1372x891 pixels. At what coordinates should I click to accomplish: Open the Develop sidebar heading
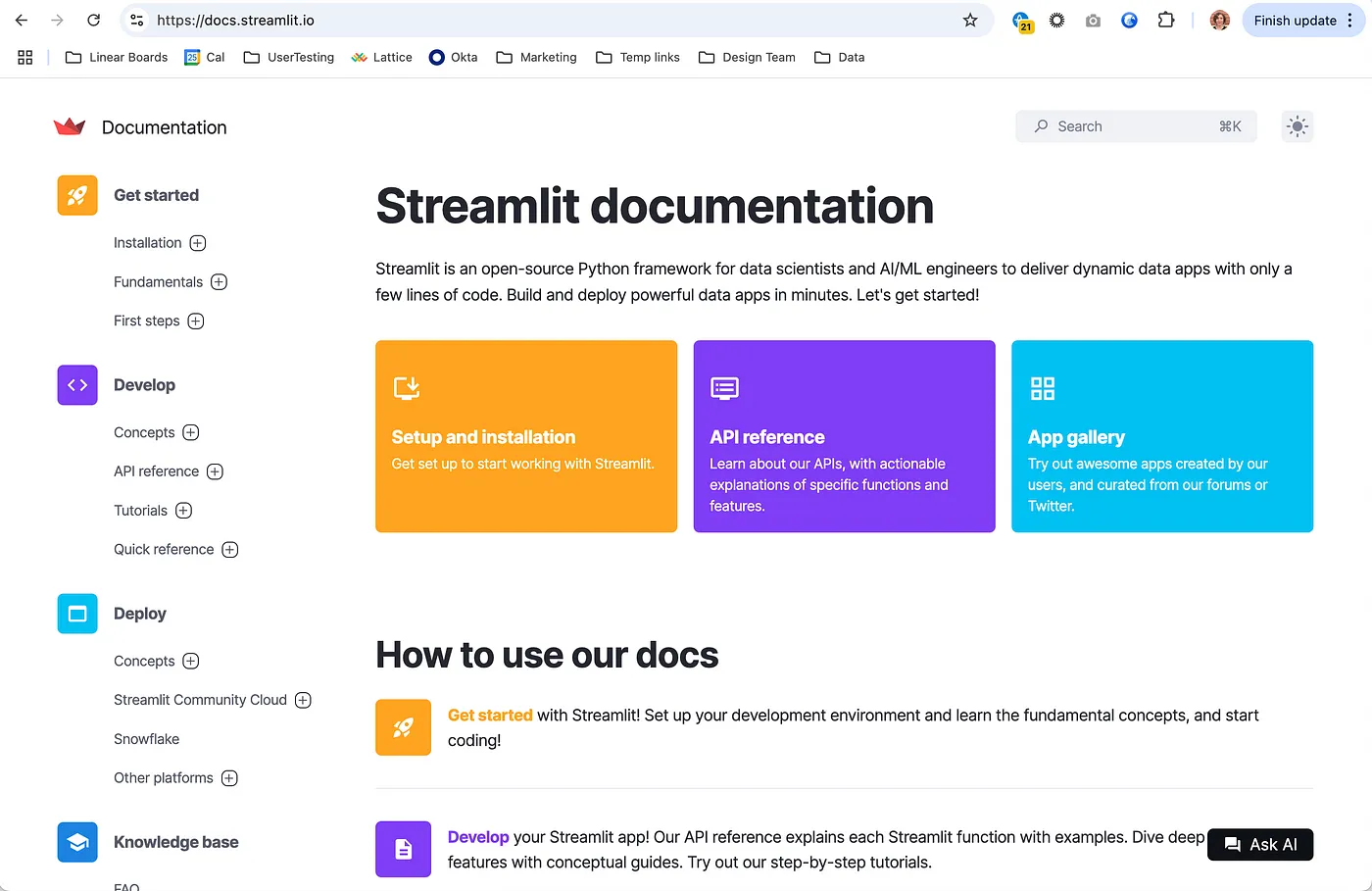[x=144, y=385]
